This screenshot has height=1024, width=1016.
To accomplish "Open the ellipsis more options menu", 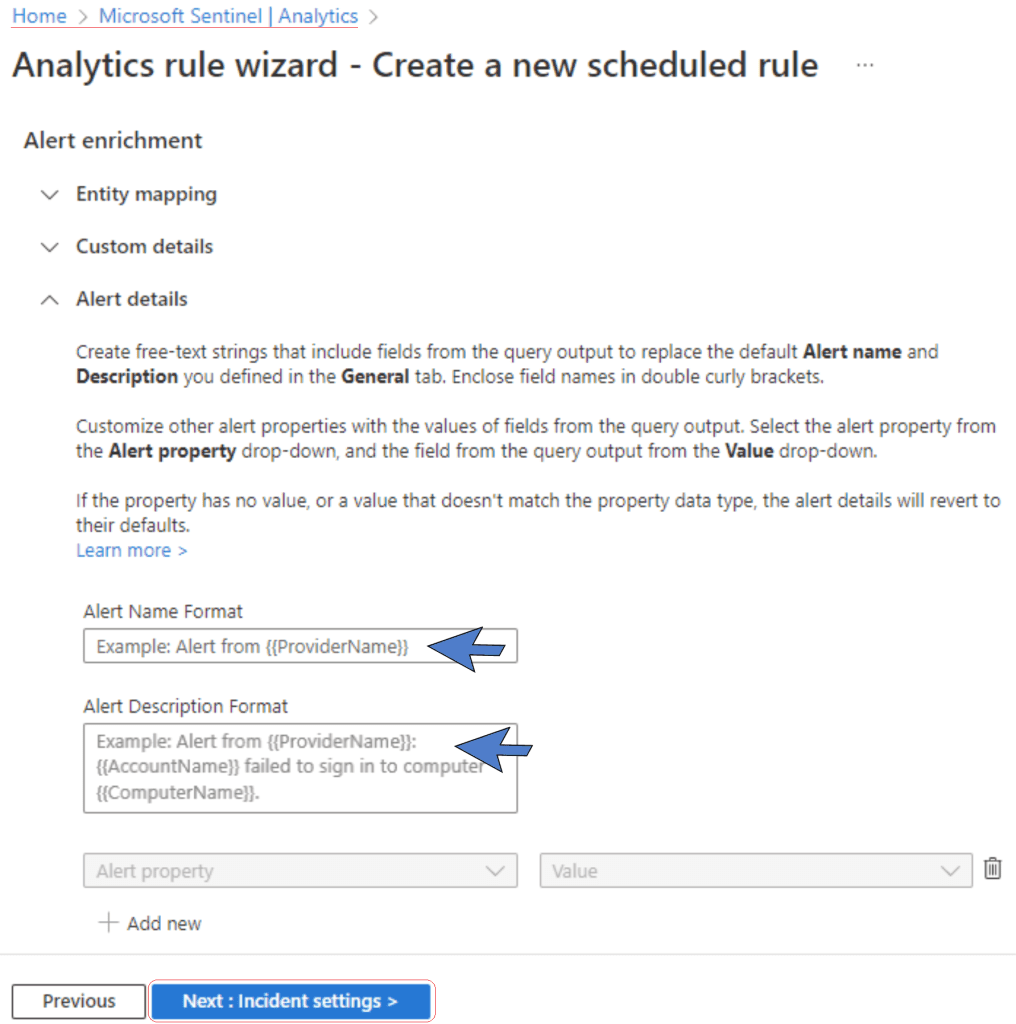I will 864,64.
